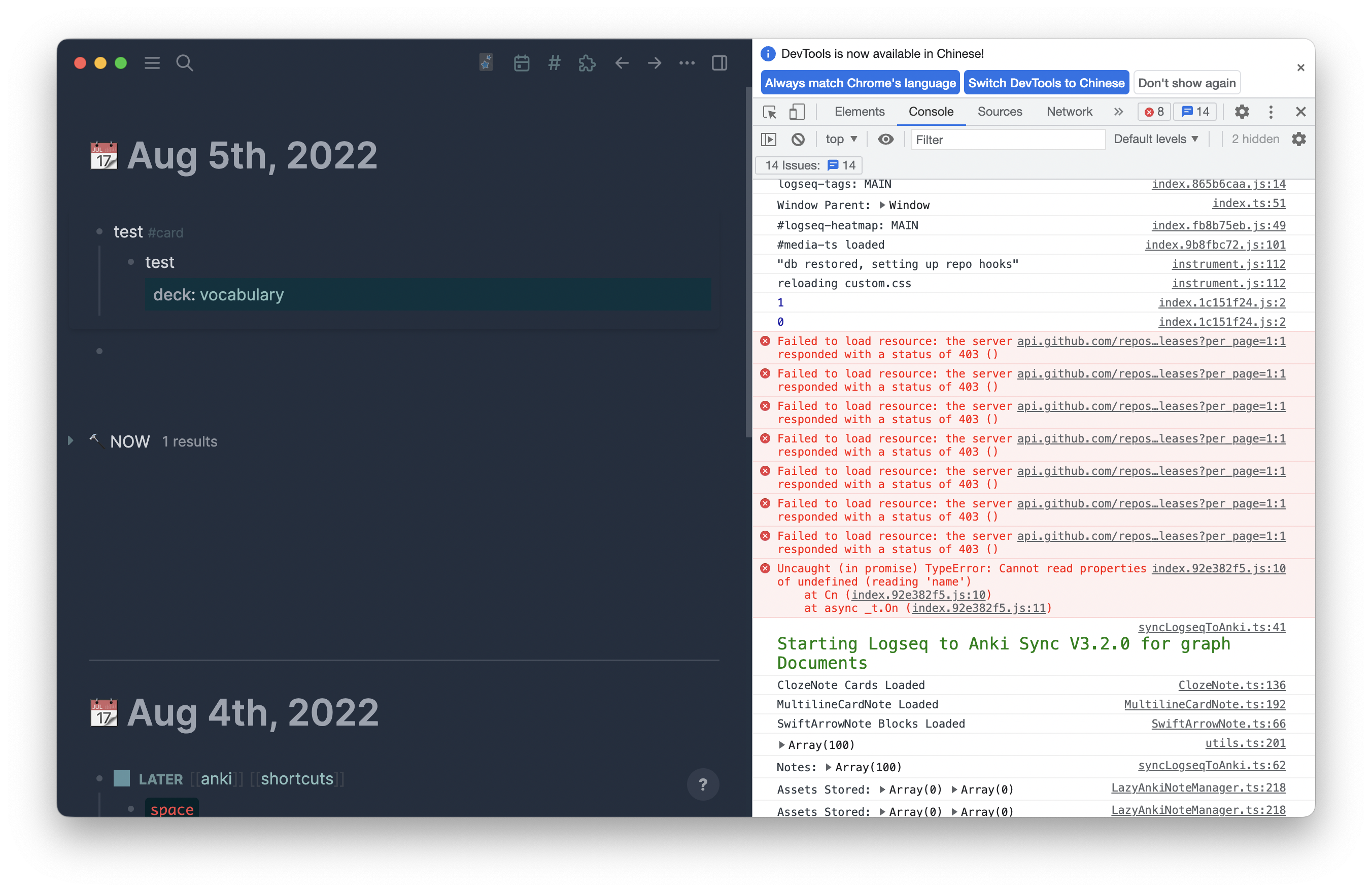1372x892 pixels.
Task: Toggle device toolbar in DevTools
Action: coord(797,112)
